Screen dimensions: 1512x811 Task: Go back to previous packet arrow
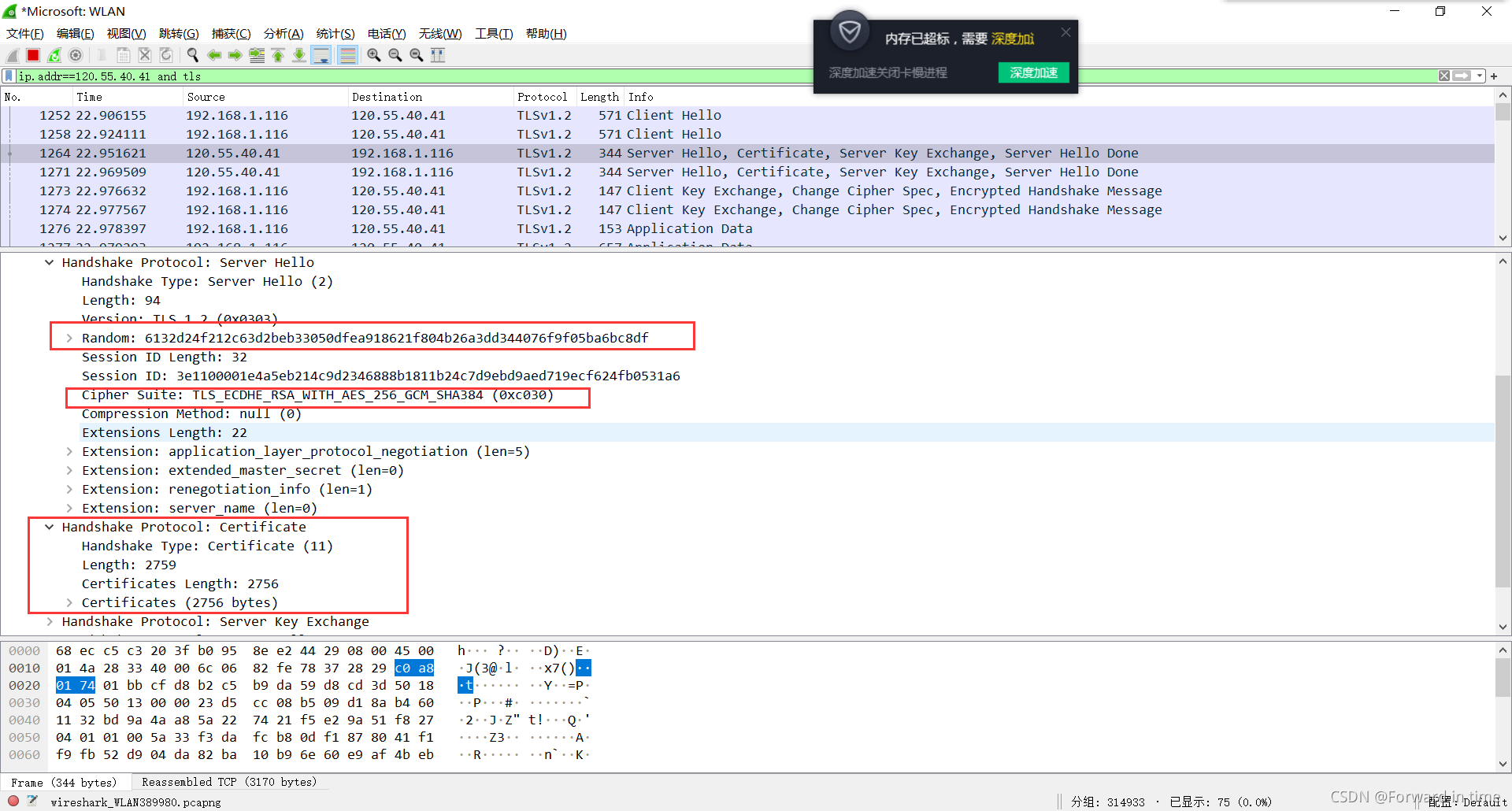pyautogui.click(x=213, y=55)
